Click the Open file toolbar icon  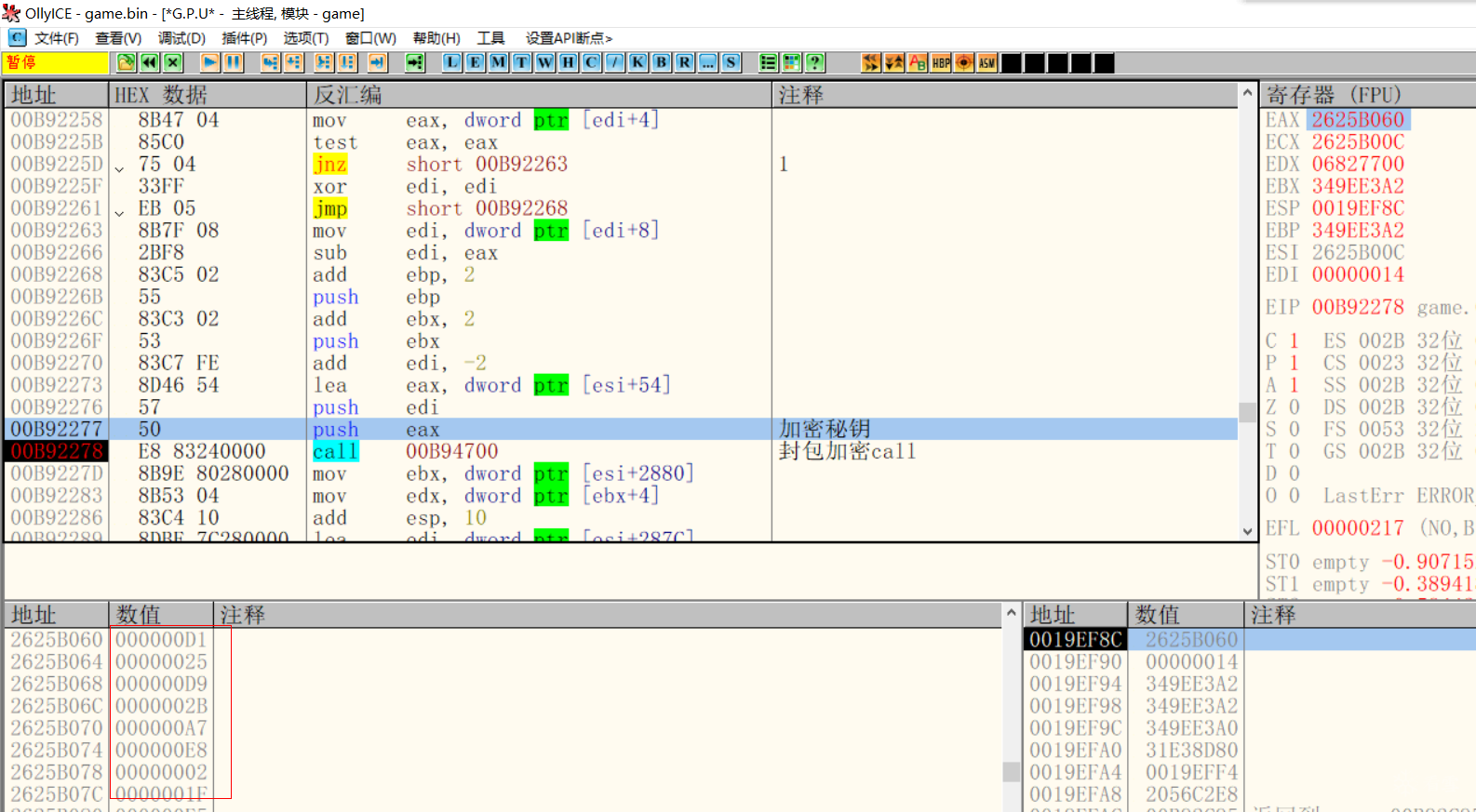coord(126,62)
